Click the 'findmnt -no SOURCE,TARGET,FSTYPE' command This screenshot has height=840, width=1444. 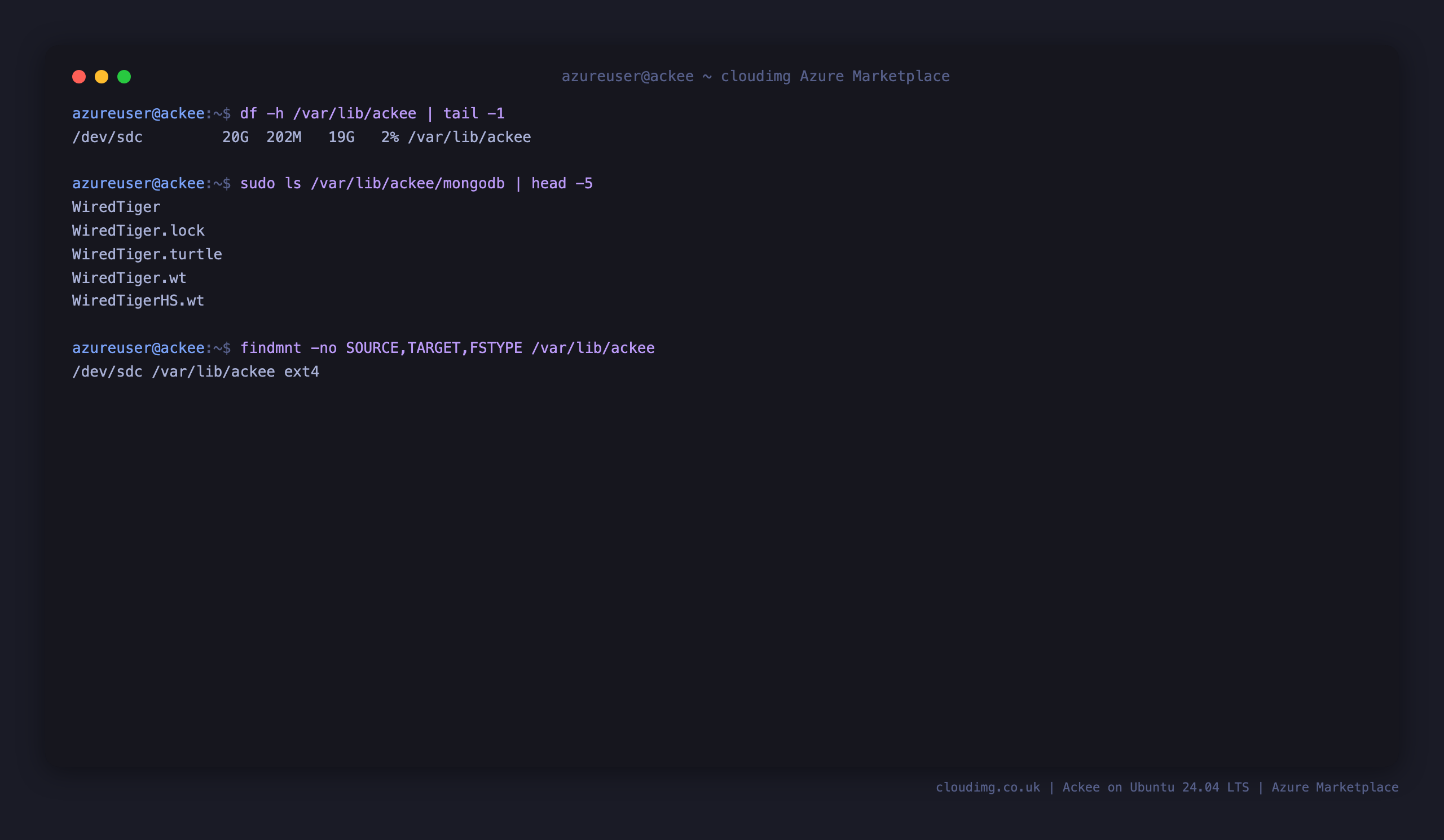[381, 348]
